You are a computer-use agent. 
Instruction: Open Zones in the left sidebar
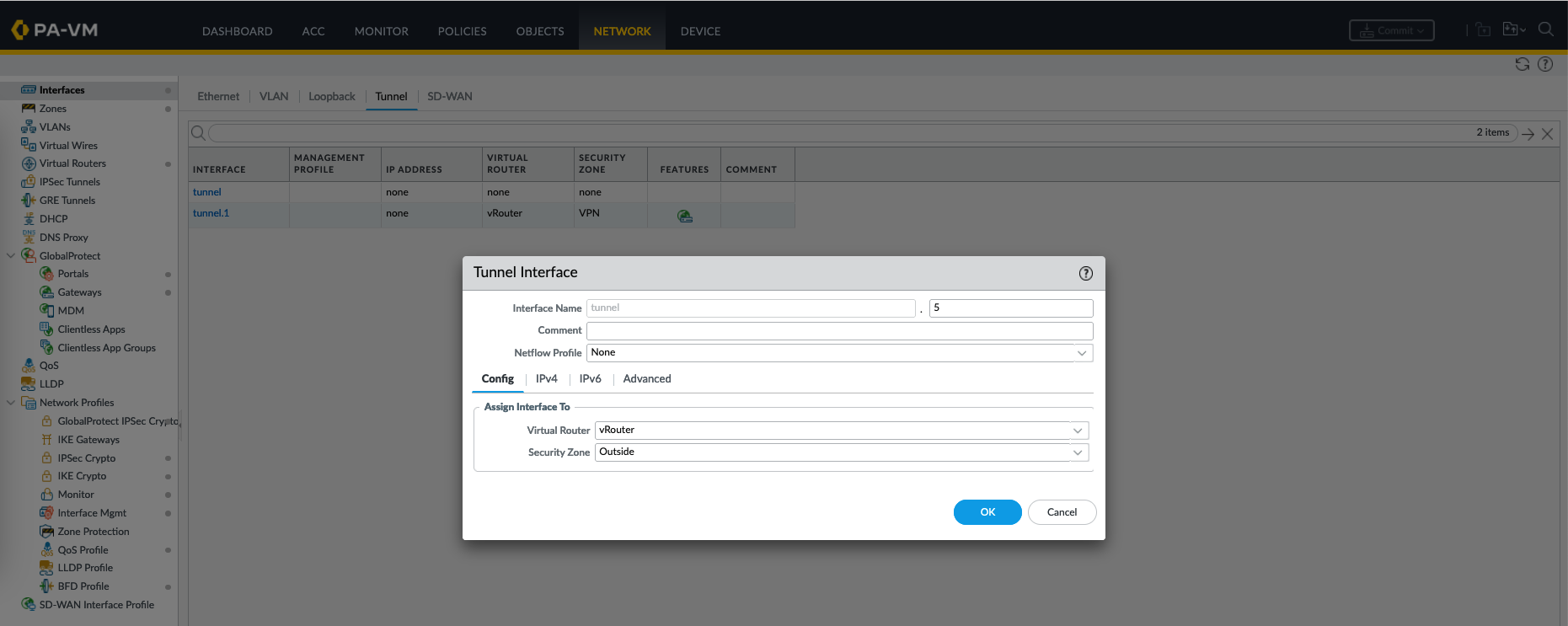click(52, 109)
